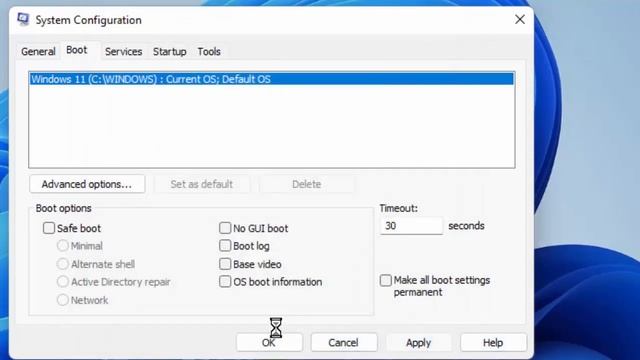
Task: Confirm with the OK button
Action: coord(269,342)
